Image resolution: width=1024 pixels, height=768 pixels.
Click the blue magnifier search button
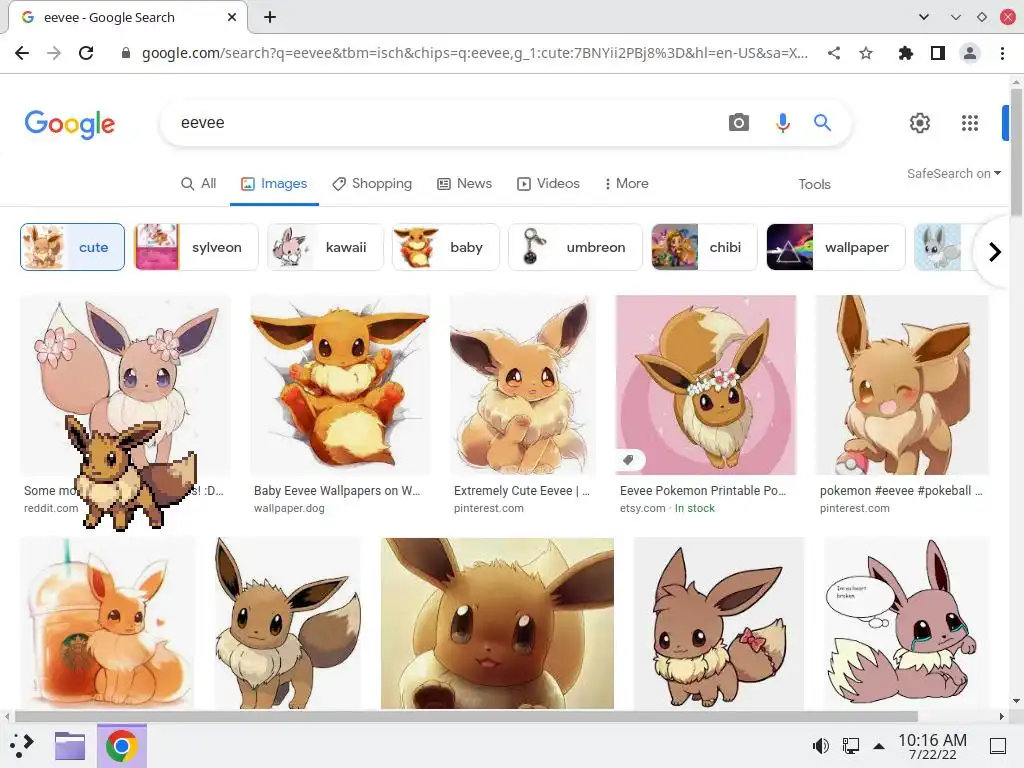(822, 122)
